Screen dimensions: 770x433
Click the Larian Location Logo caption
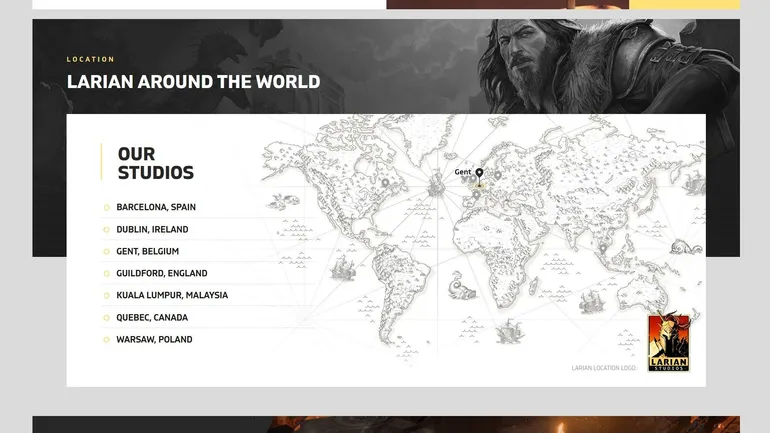[603, 368]
